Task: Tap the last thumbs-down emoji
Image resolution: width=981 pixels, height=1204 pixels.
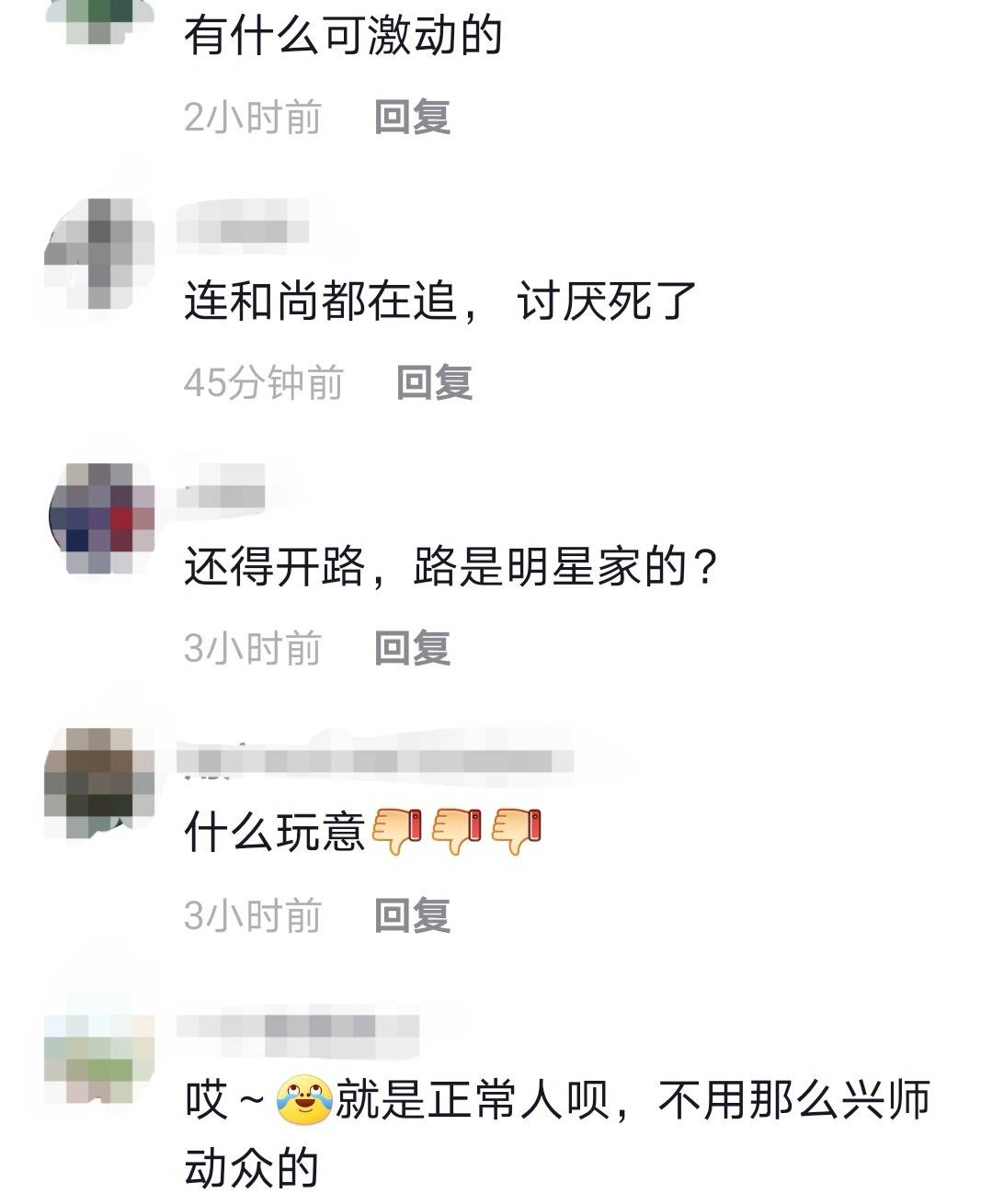Action: (517, 831)
